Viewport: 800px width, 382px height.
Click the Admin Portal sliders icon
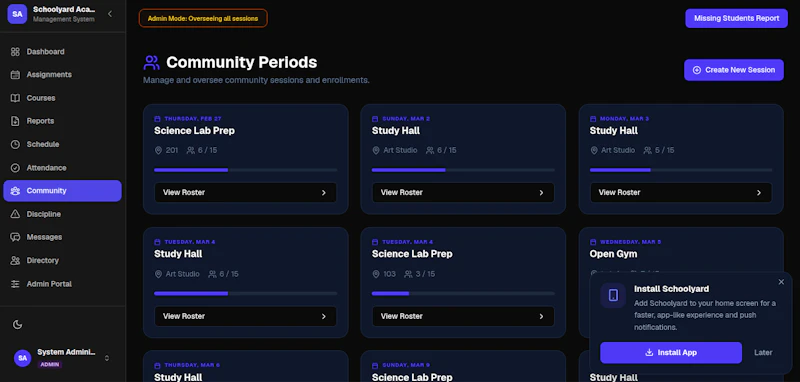click(15, 284)
